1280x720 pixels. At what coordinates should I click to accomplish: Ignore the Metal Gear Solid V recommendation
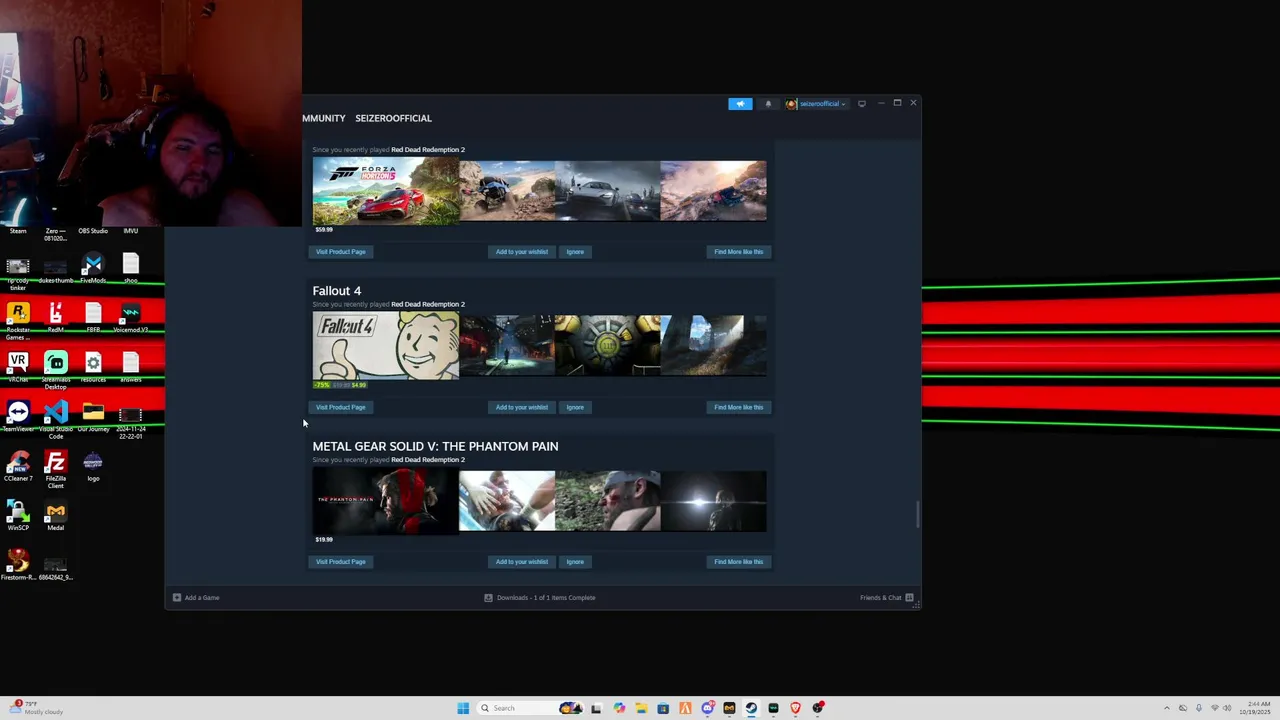click(x=575, y=562)
